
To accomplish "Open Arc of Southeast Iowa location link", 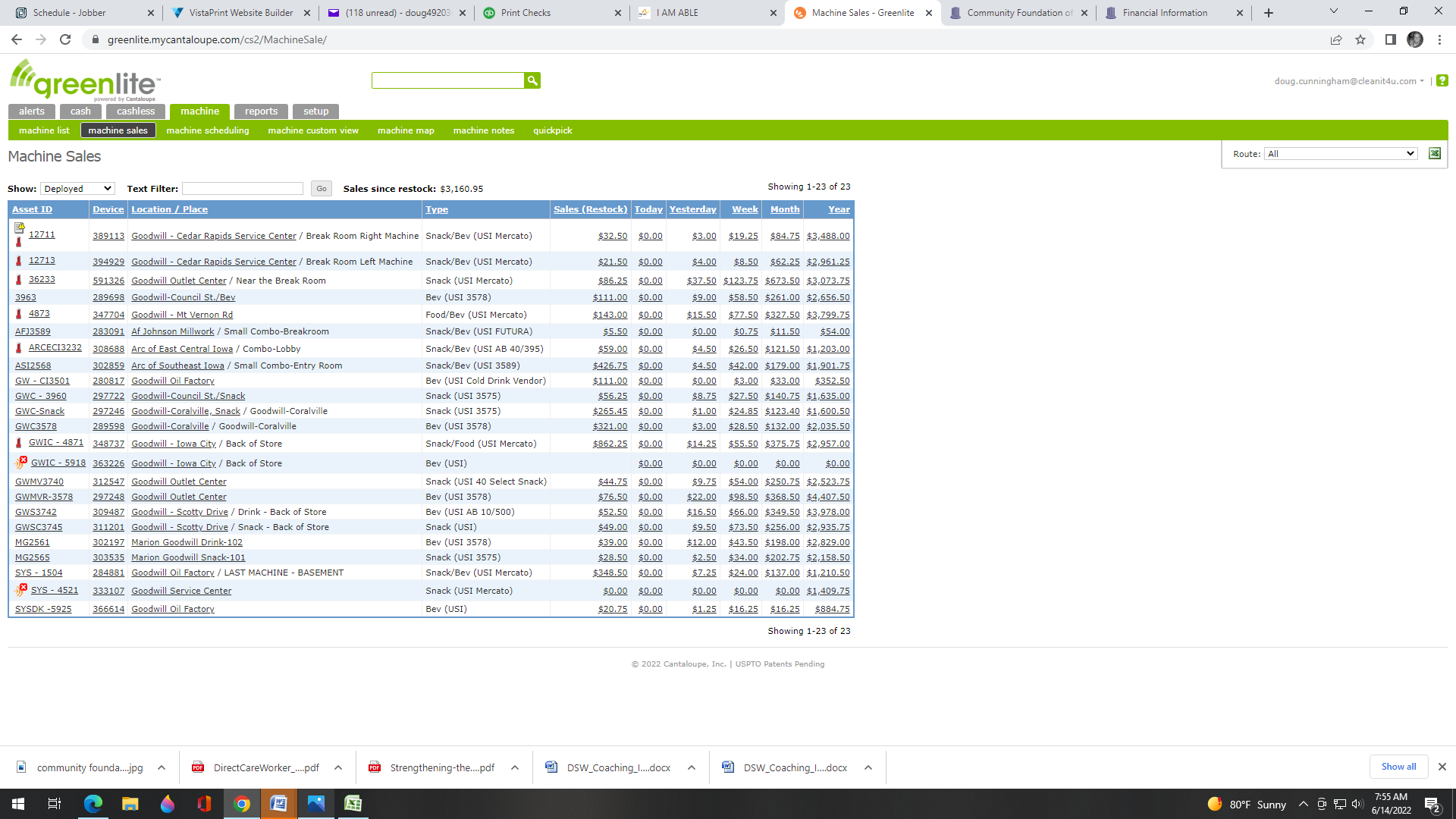I will 177,366.
